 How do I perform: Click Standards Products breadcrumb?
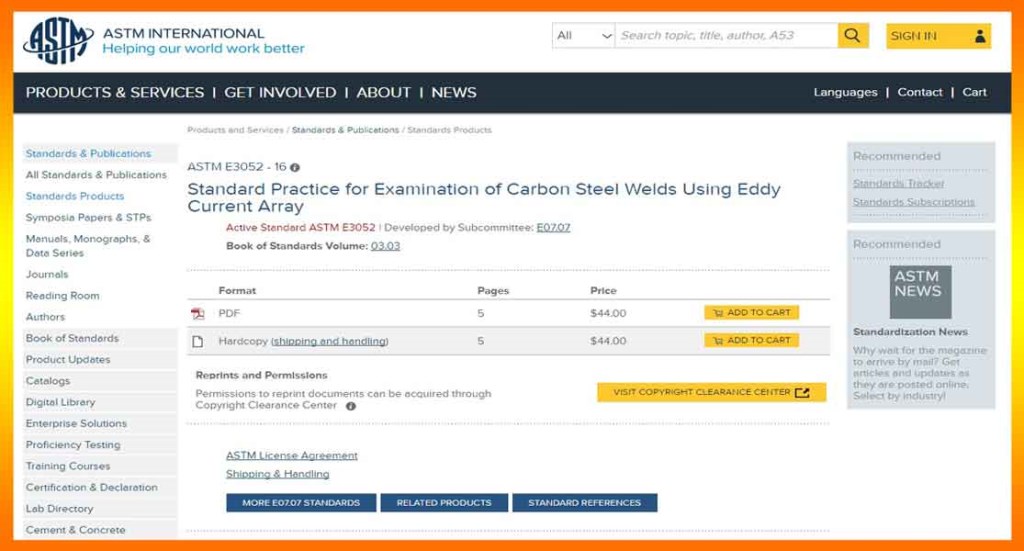(449, 130)
